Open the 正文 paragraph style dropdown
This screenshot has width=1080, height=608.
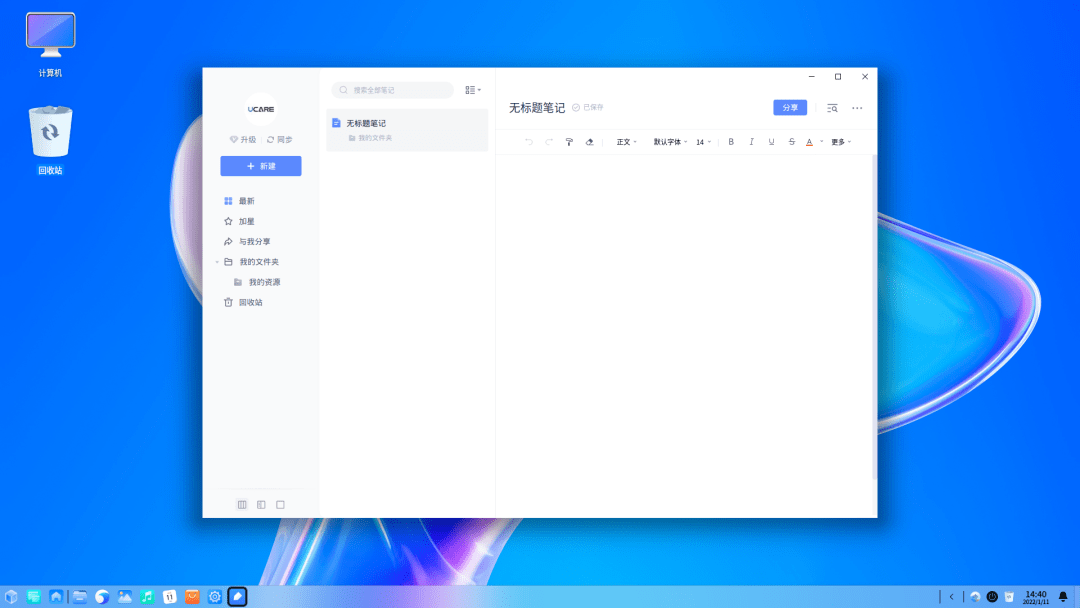point(624,142)
